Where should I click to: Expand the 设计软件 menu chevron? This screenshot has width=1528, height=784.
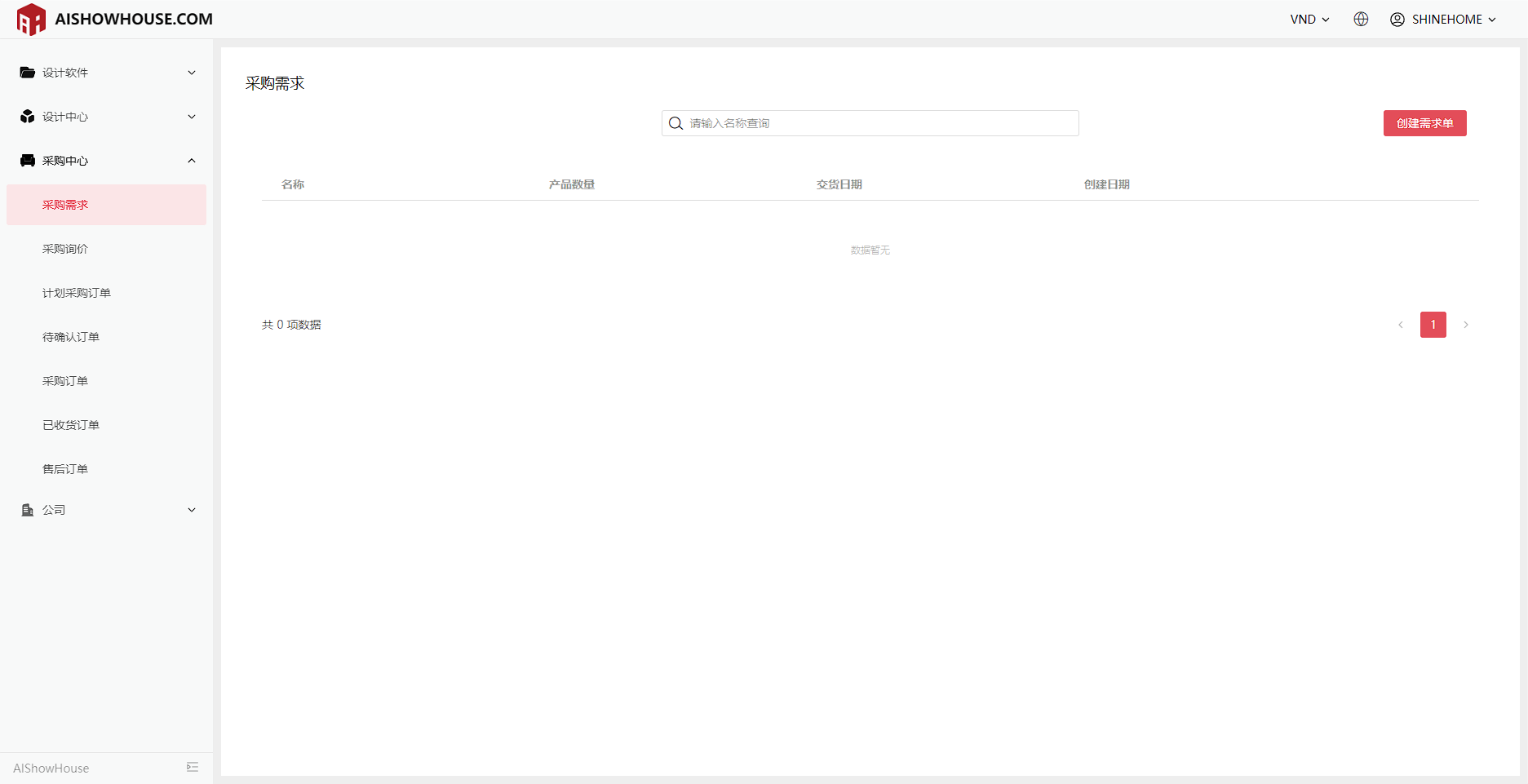pyautogui.click(x=192, y=73)
